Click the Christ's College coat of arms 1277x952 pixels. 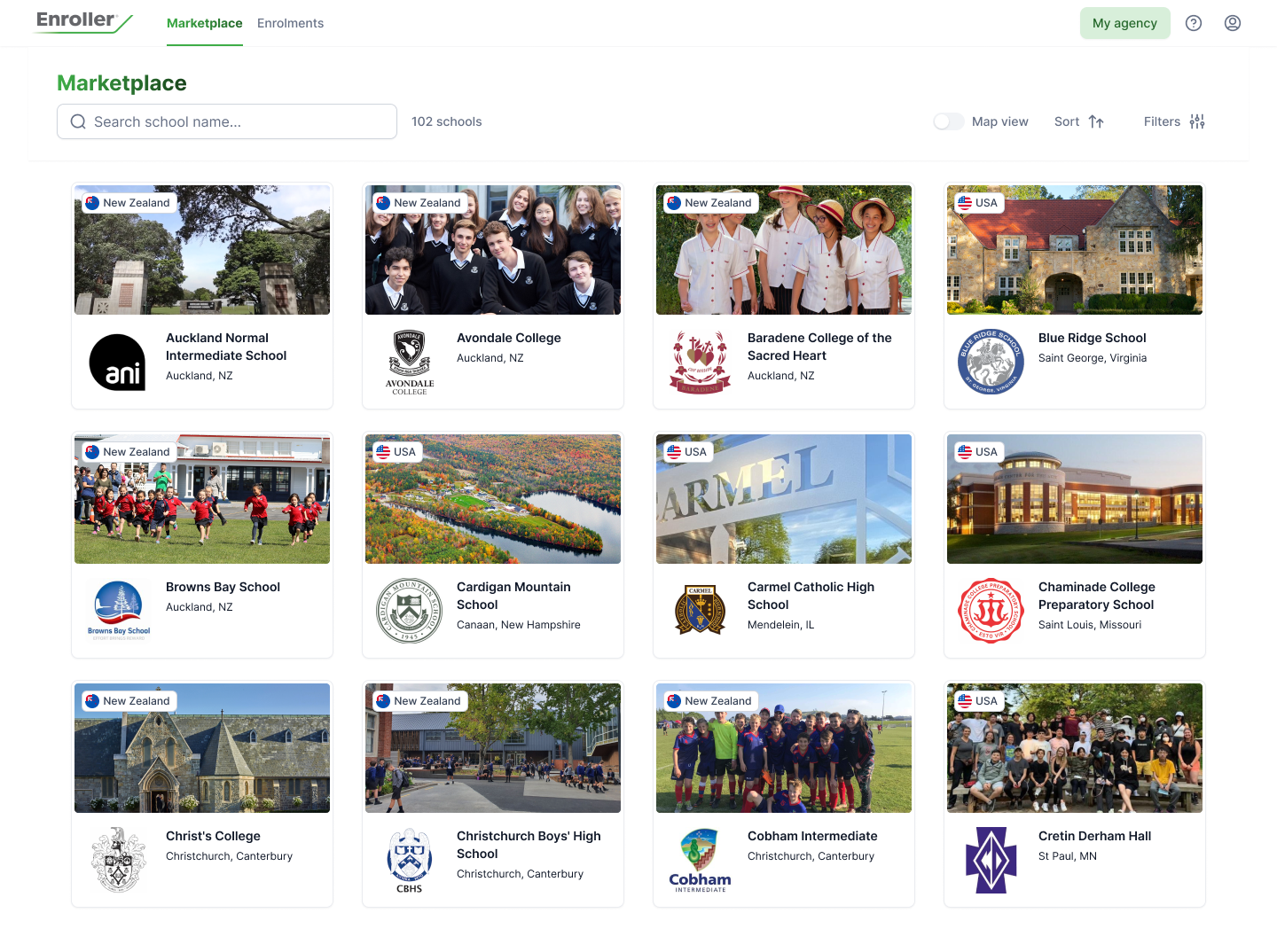(119, 860)
